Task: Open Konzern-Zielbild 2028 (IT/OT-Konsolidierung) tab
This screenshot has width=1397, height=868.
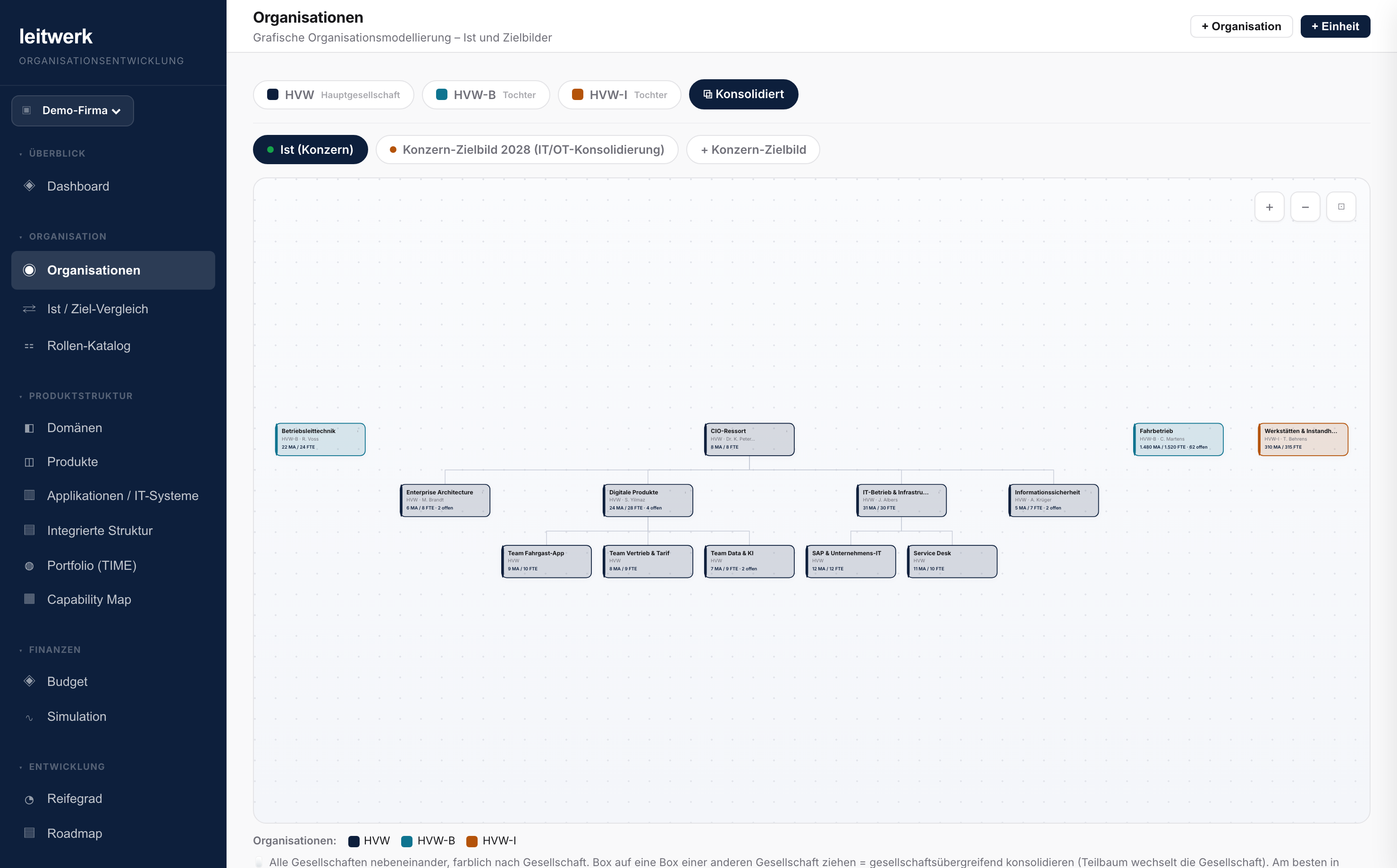Action: click(x=527, y=150)
